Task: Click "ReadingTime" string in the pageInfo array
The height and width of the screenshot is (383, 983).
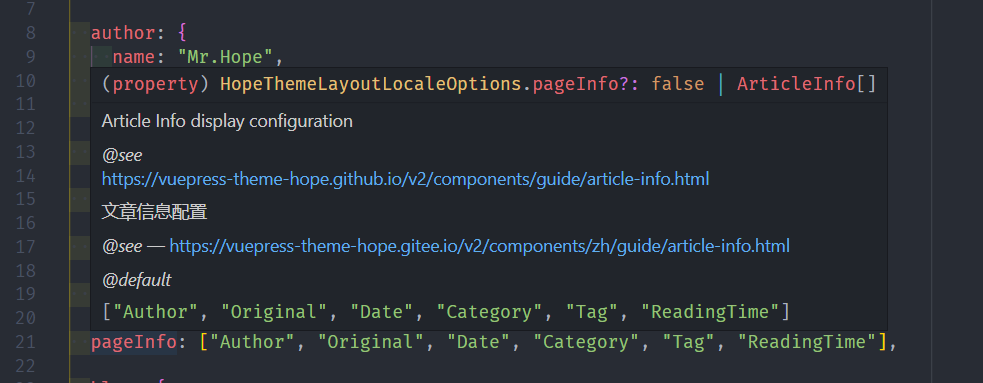Action: tap(806, 342)
